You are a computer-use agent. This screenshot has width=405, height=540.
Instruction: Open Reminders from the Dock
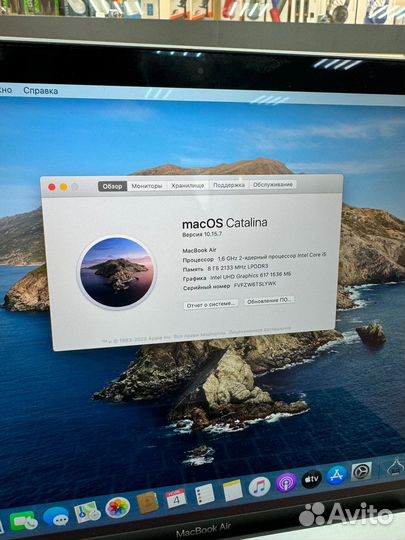tap(205, 494)
